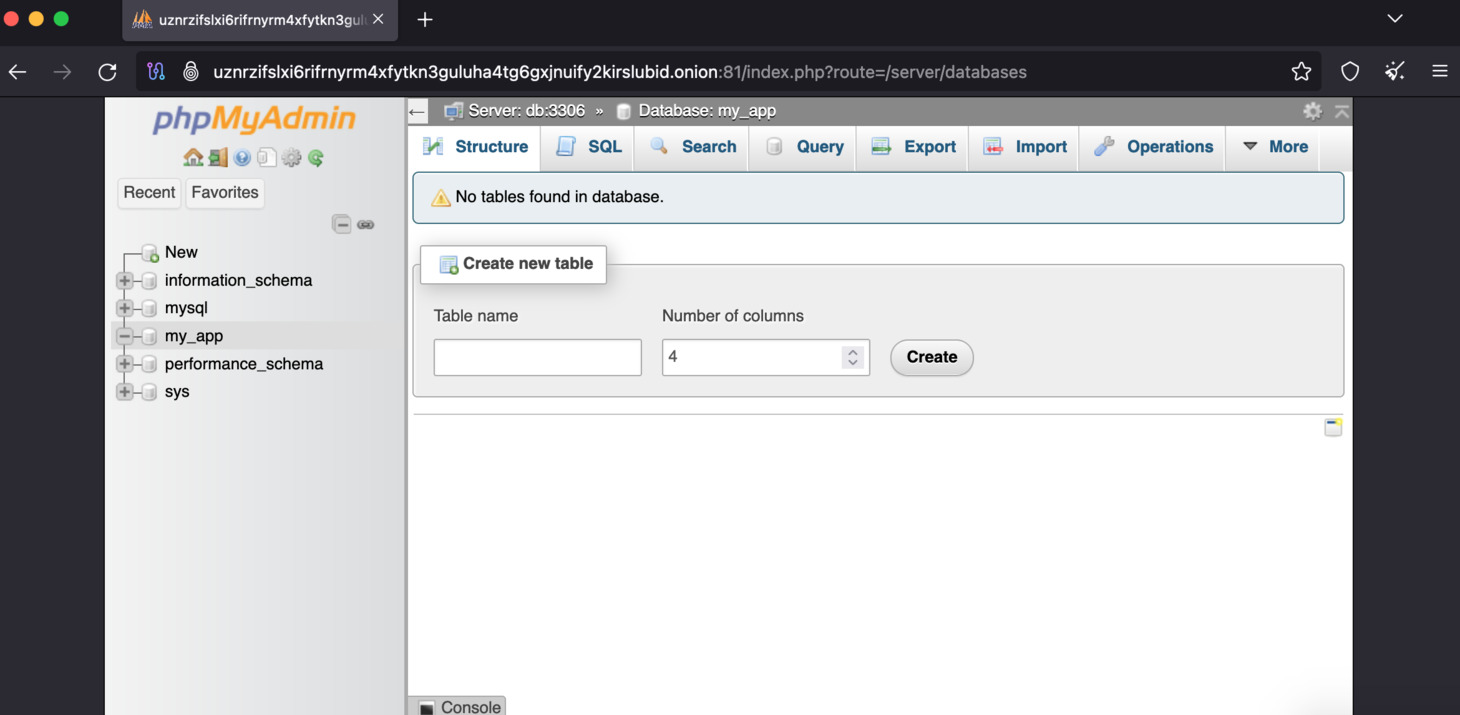
Task: Show Recent tables list
Action: (x=149, y=192)
